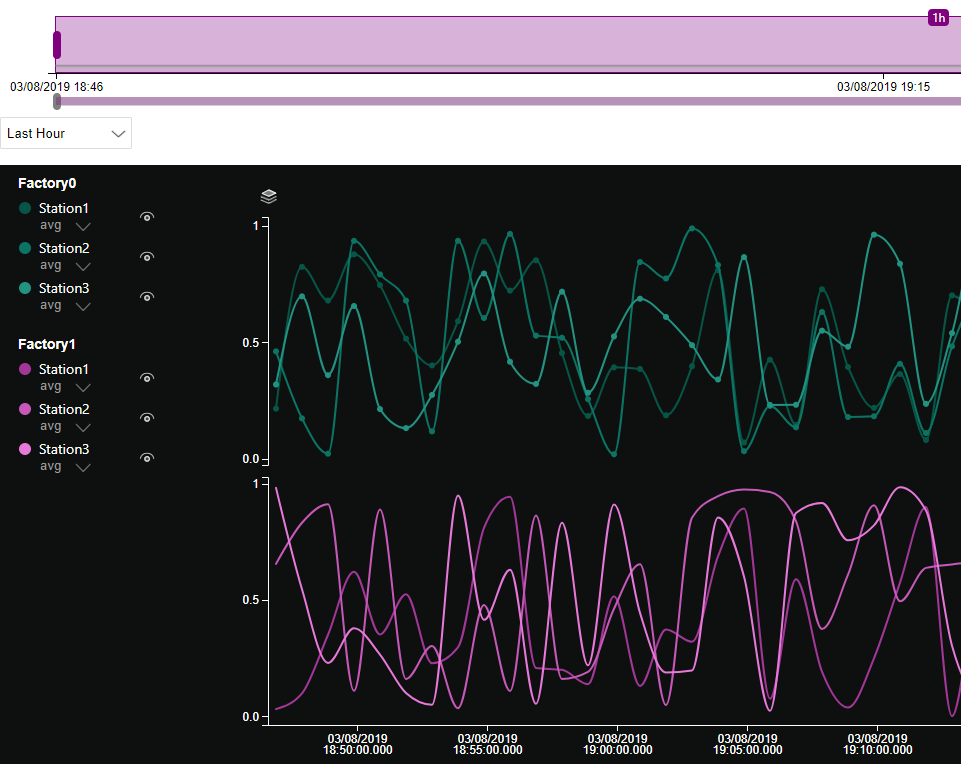The image size is (961, 764).
Task: Select the Factory1 group label
Action: coord(47,344)
